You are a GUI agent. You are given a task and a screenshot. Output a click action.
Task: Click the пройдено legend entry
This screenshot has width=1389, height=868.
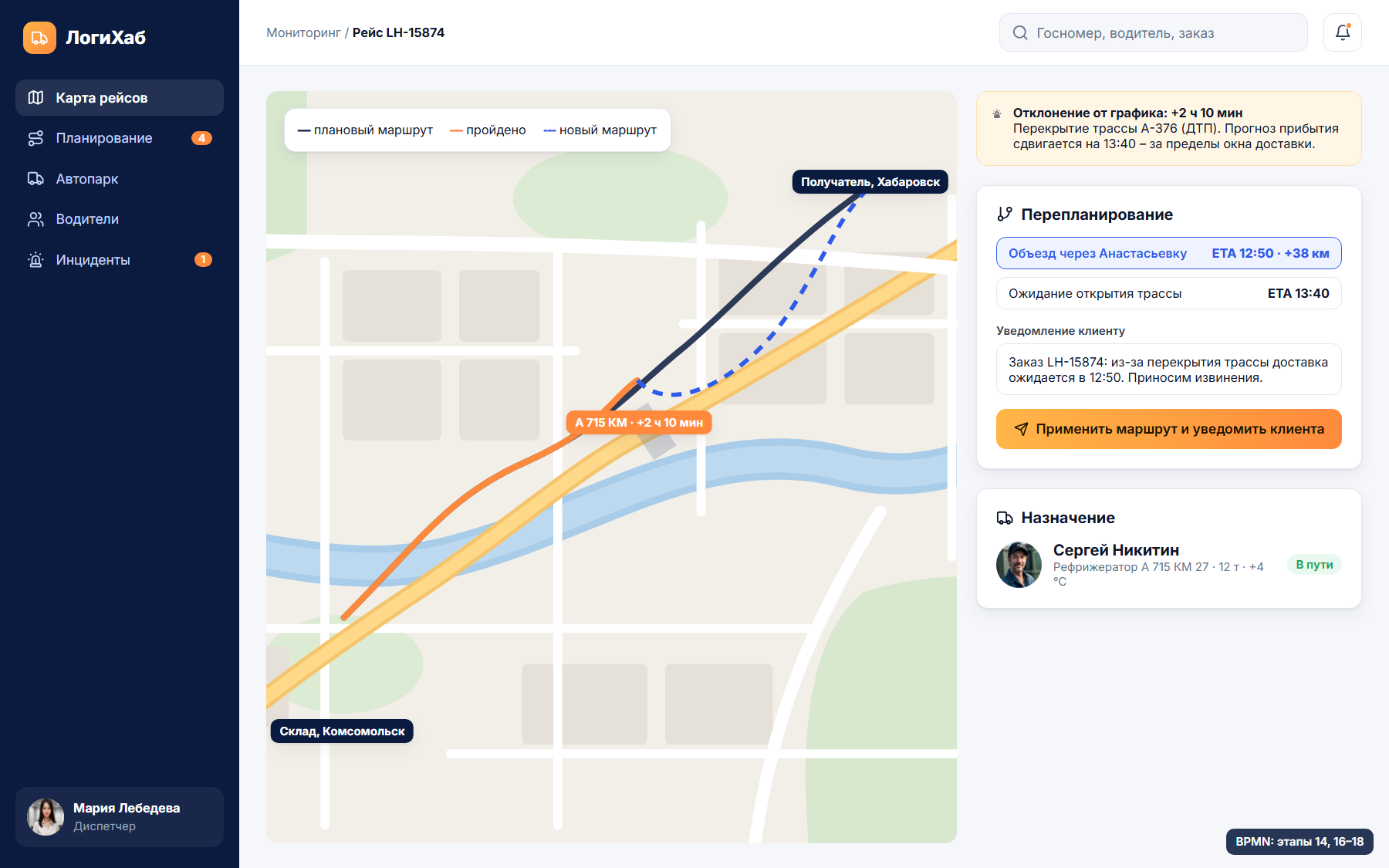point(488,130)
